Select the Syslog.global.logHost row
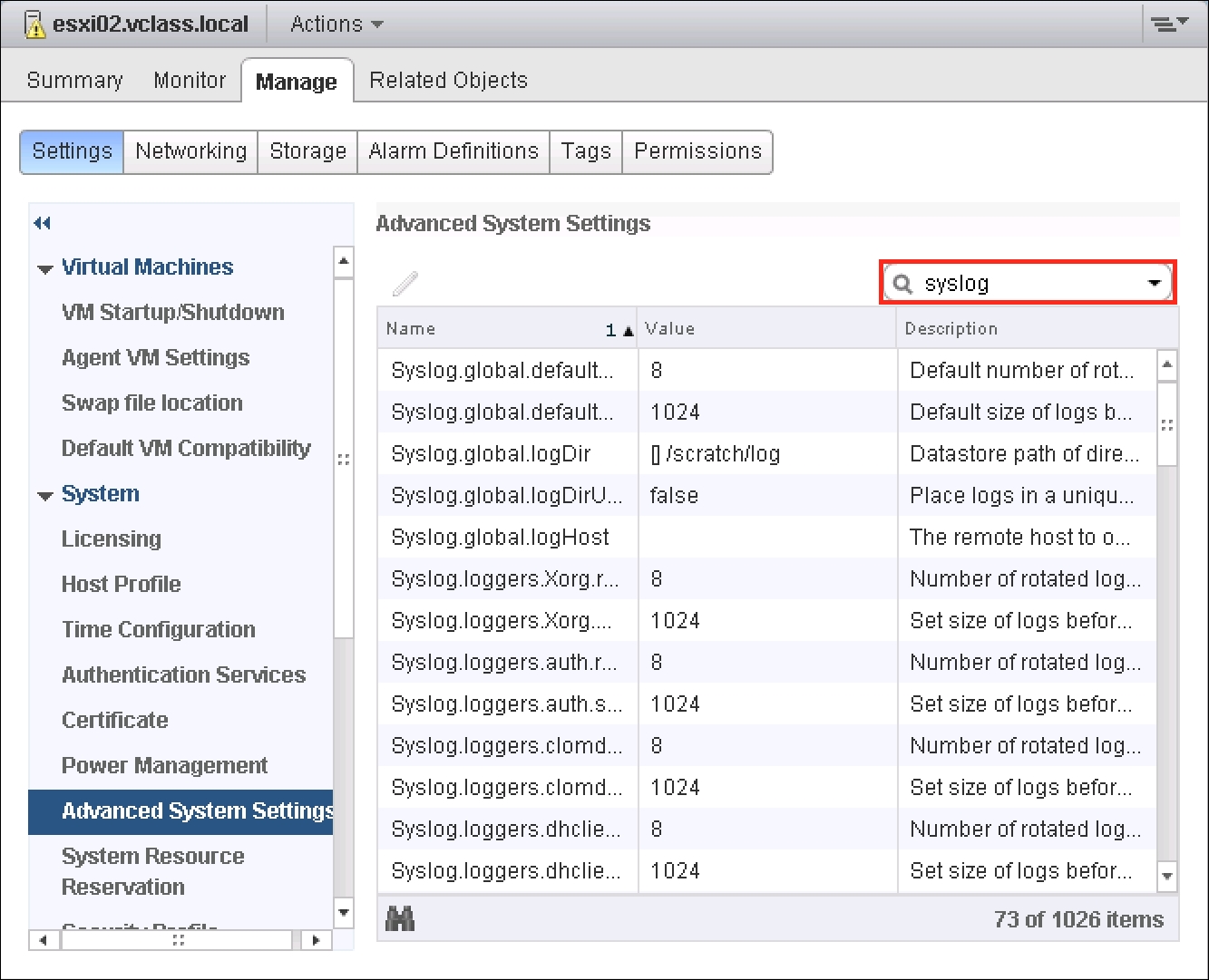This screenshot has height=980, width=1209. 500,538
